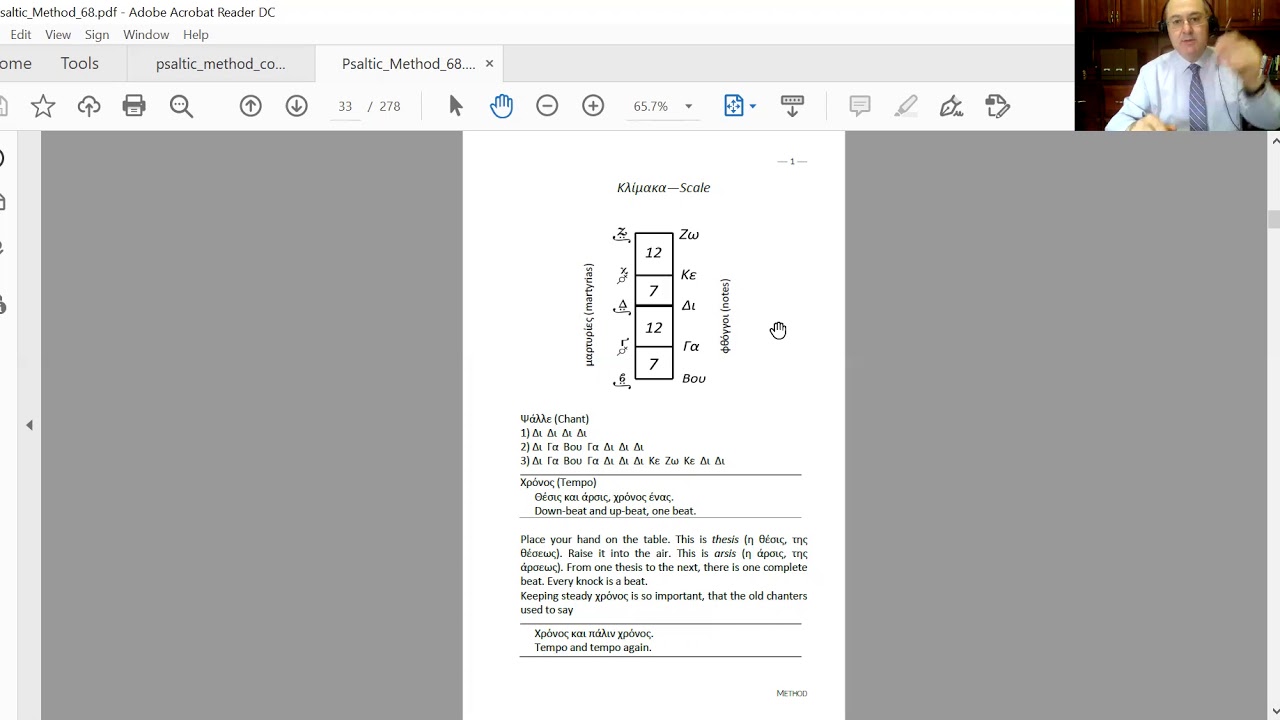Upload file to cloud icon

pyautogui.click(x=89, y=106)
